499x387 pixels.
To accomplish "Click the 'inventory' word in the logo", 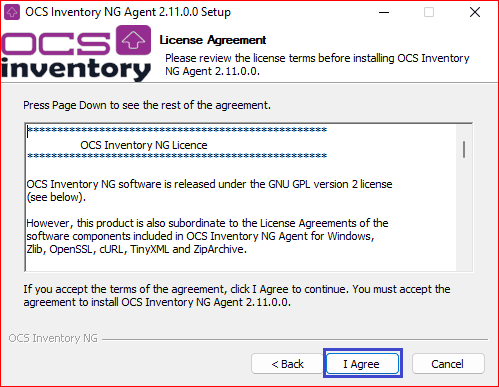I will pos(76,69).
